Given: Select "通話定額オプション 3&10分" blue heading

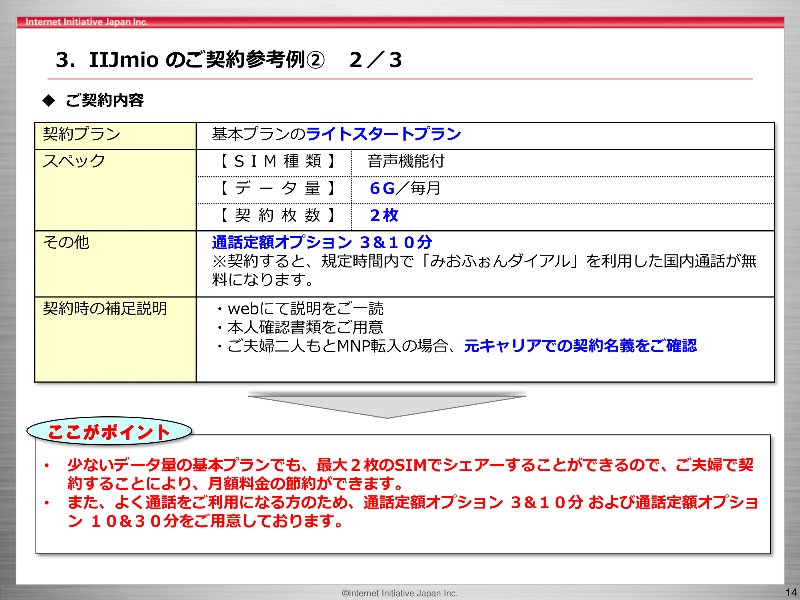Looking at the screenshot, I should tap(322, 242).
